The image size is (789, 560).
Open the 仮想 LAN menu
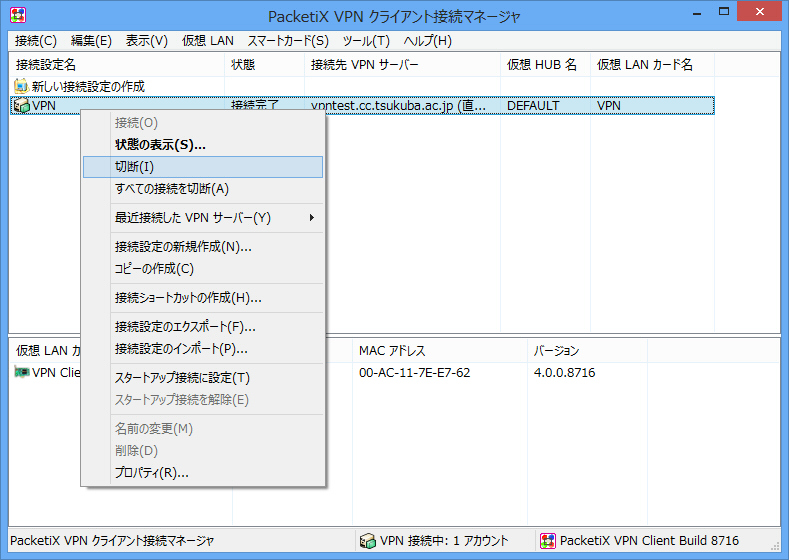pos(208,41)
